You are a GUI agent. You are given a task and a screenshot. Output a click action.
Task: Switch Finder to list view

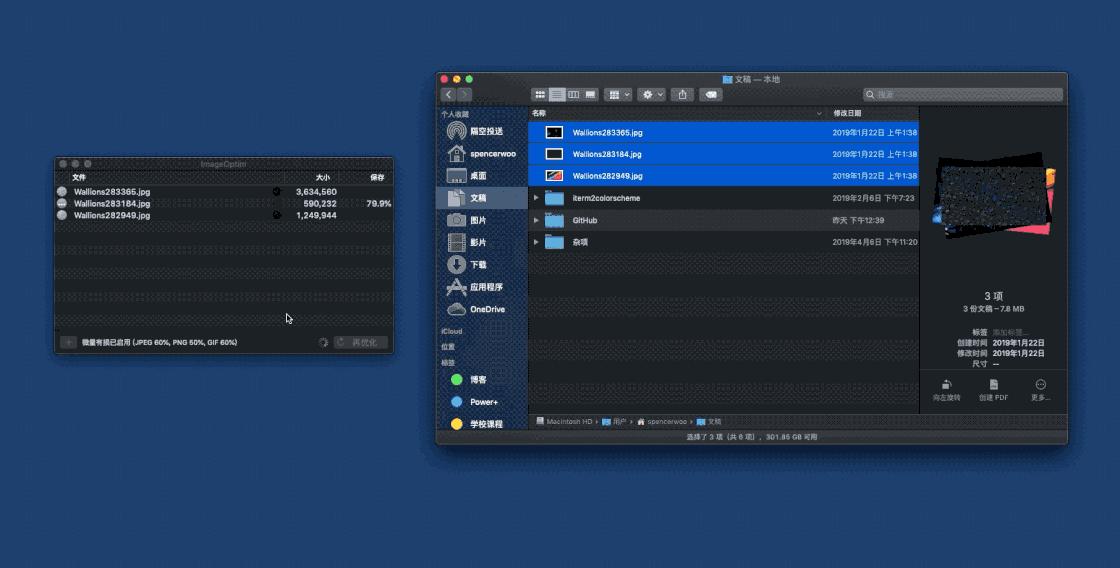pyautogui.click(x=557, y=94)
